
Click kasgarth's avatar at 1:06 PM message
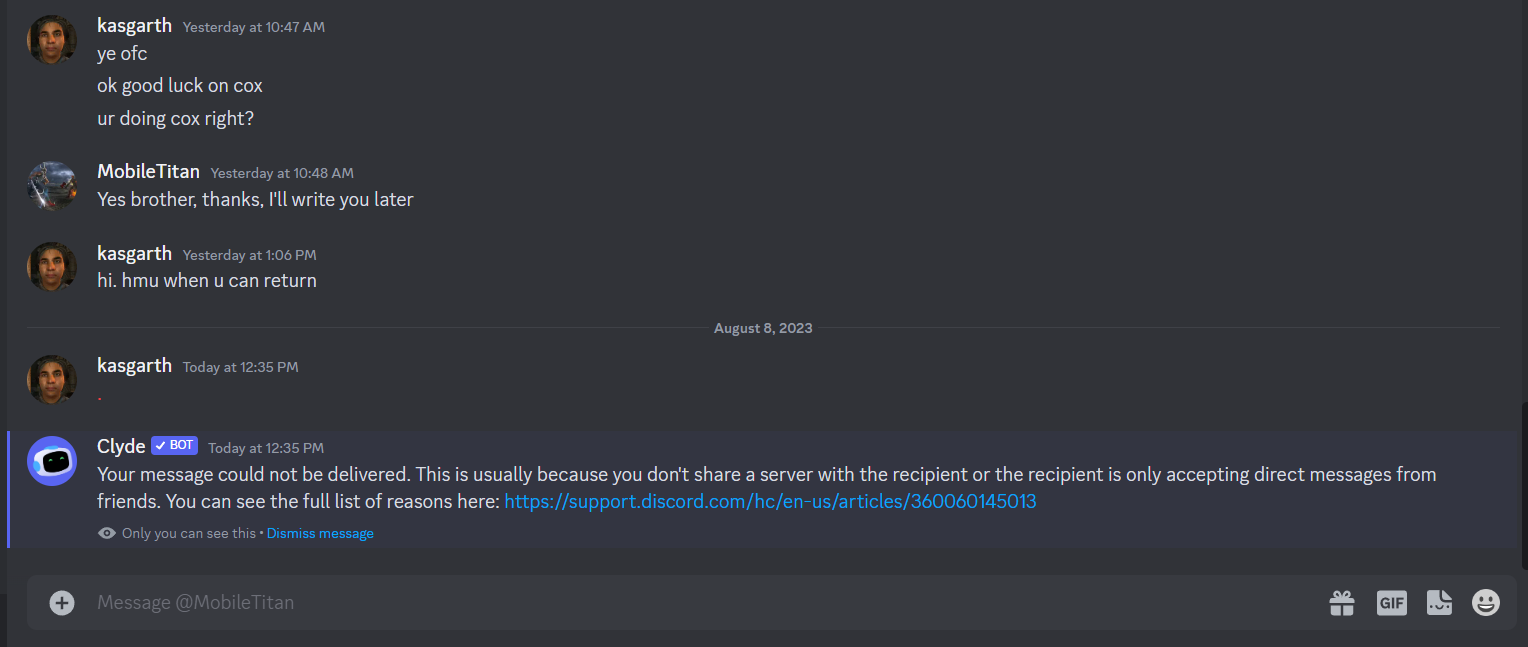pos(52,267)
